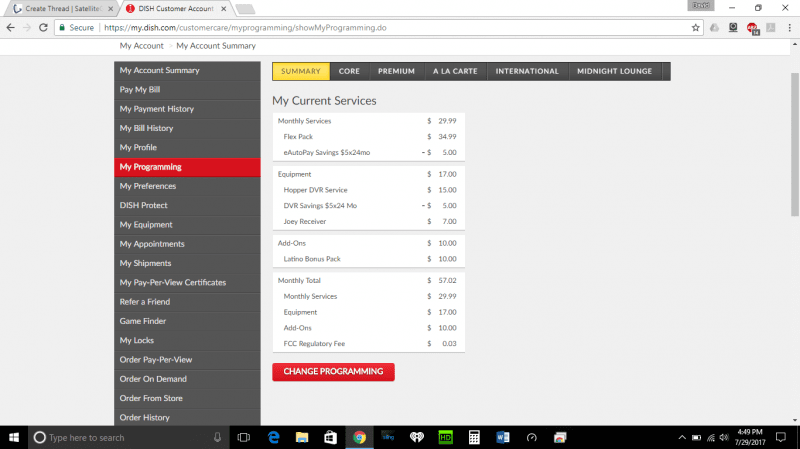Open Windows Store from the taskbar

330,437
